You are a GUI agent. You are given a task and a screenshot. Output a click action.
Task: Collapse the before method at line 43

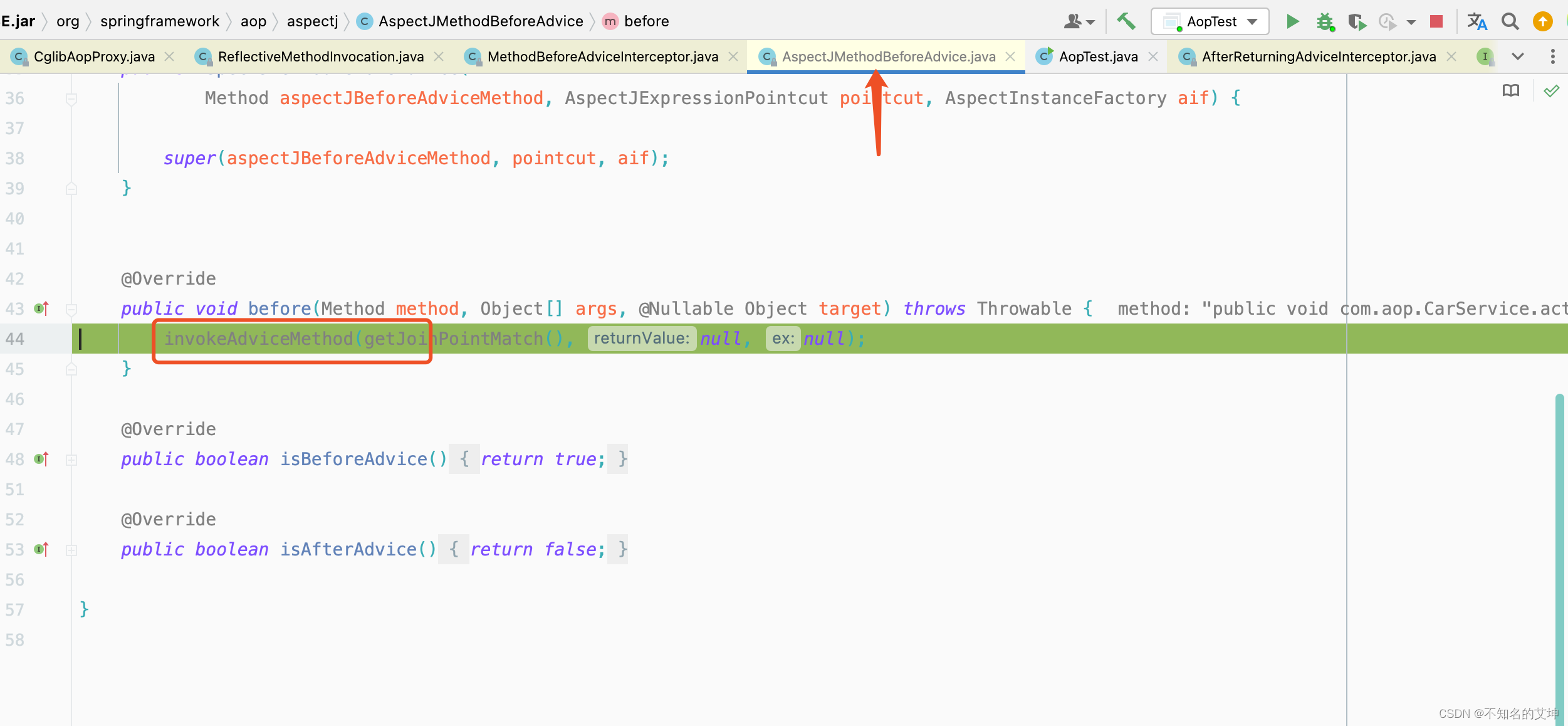click(71, 309)
